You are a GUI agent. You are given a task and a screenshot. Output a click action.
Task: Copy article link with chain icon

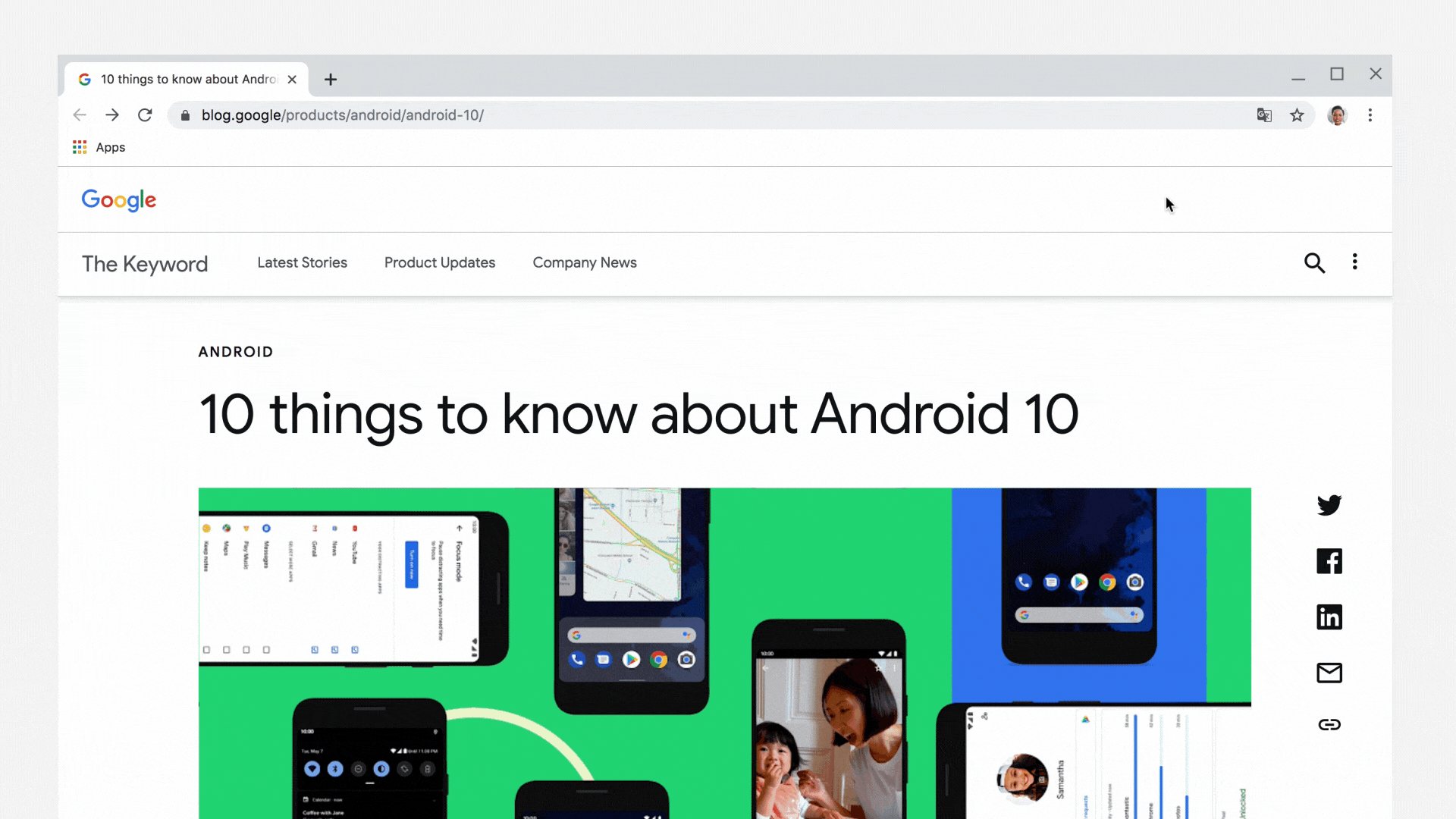click(x=1329, y=725)
